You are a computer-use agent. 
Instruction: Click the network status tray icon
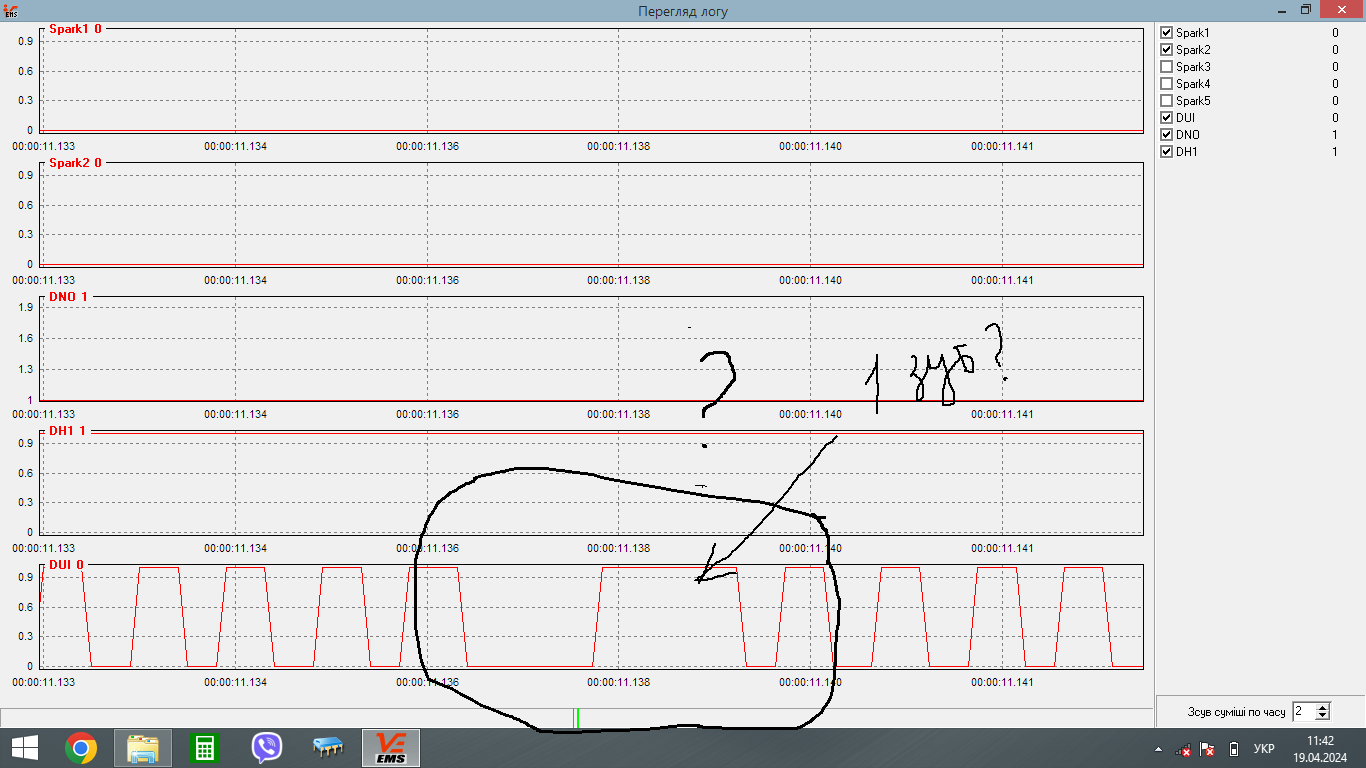pyautogui.click(x=1183, y=749)
